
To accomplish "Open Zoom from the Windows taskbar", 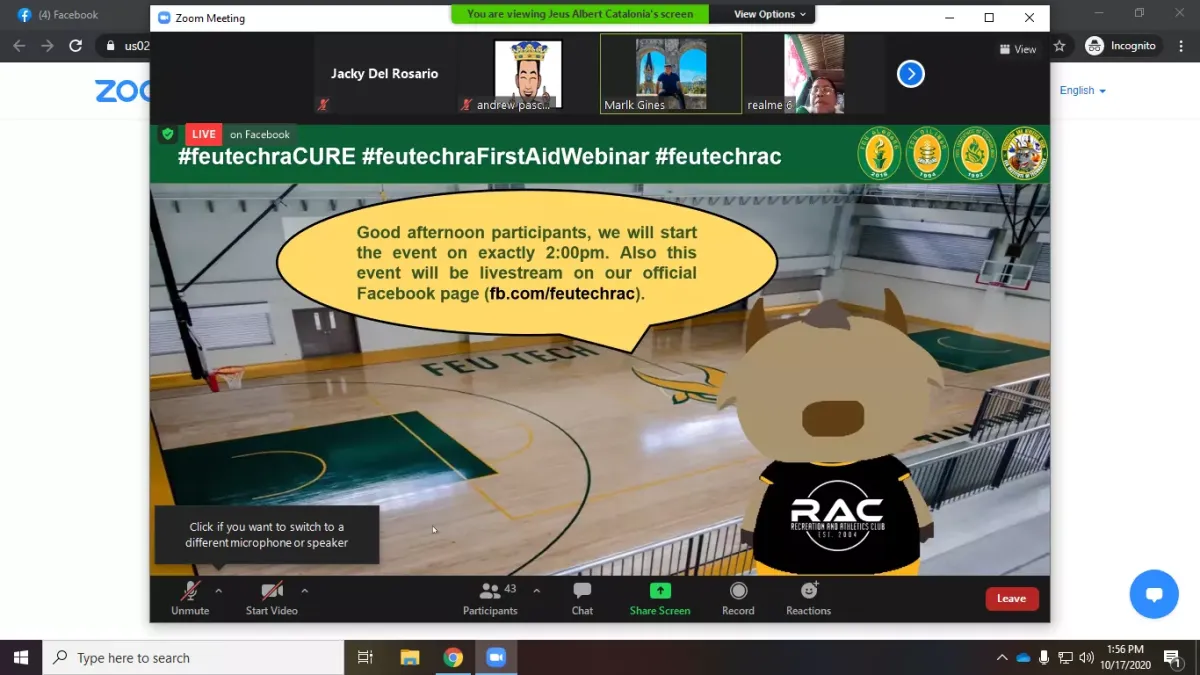I will tap(496, 657).
